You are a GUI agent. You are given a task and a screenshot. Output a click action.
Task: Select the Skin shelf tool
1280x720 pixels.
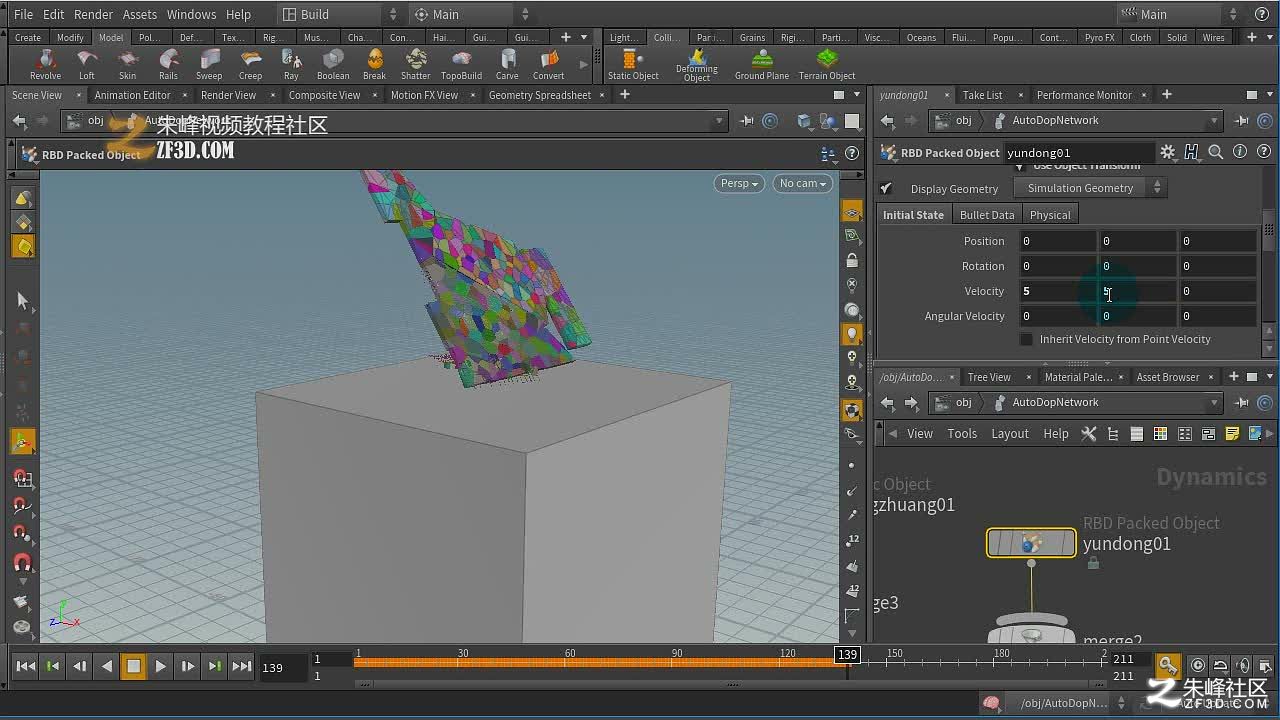pos(127,64)
